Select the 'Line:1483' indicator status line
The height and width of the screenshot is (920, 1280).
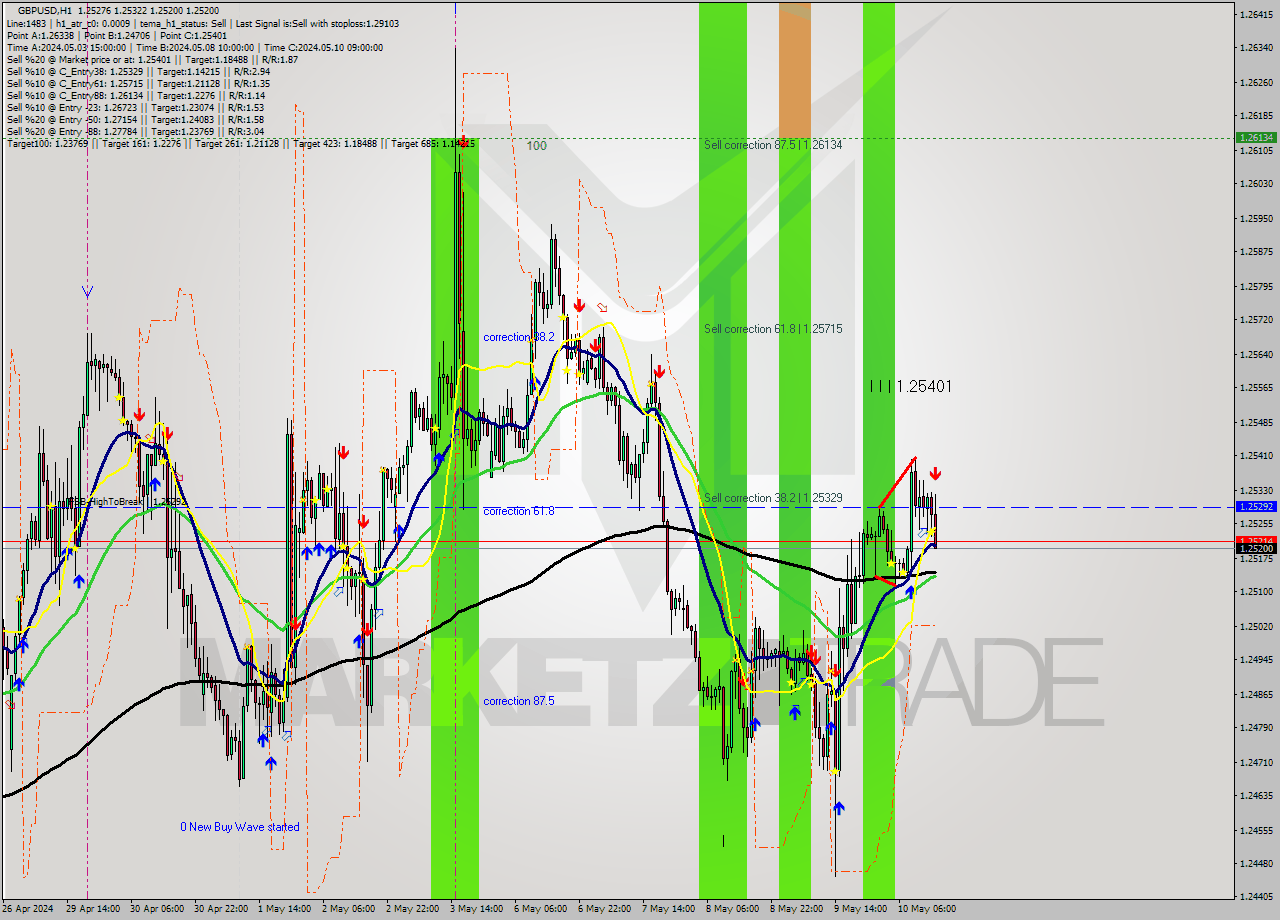point(202,23)
